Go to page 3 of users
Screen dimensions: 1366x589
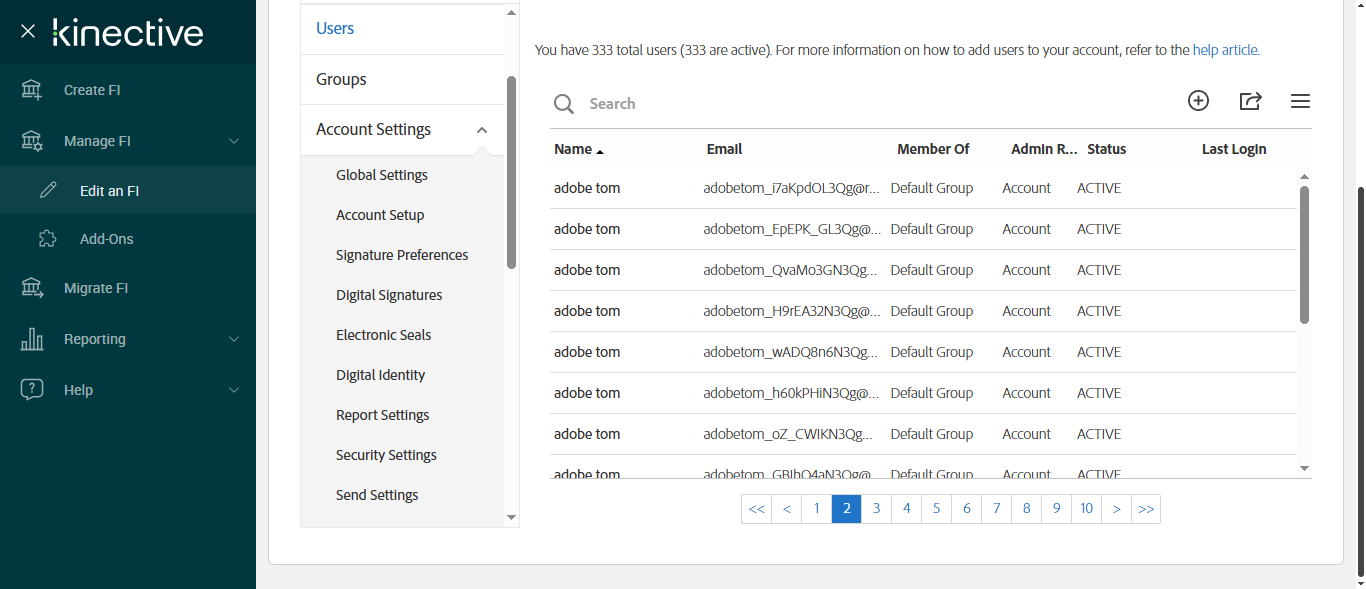coord(876,509)
